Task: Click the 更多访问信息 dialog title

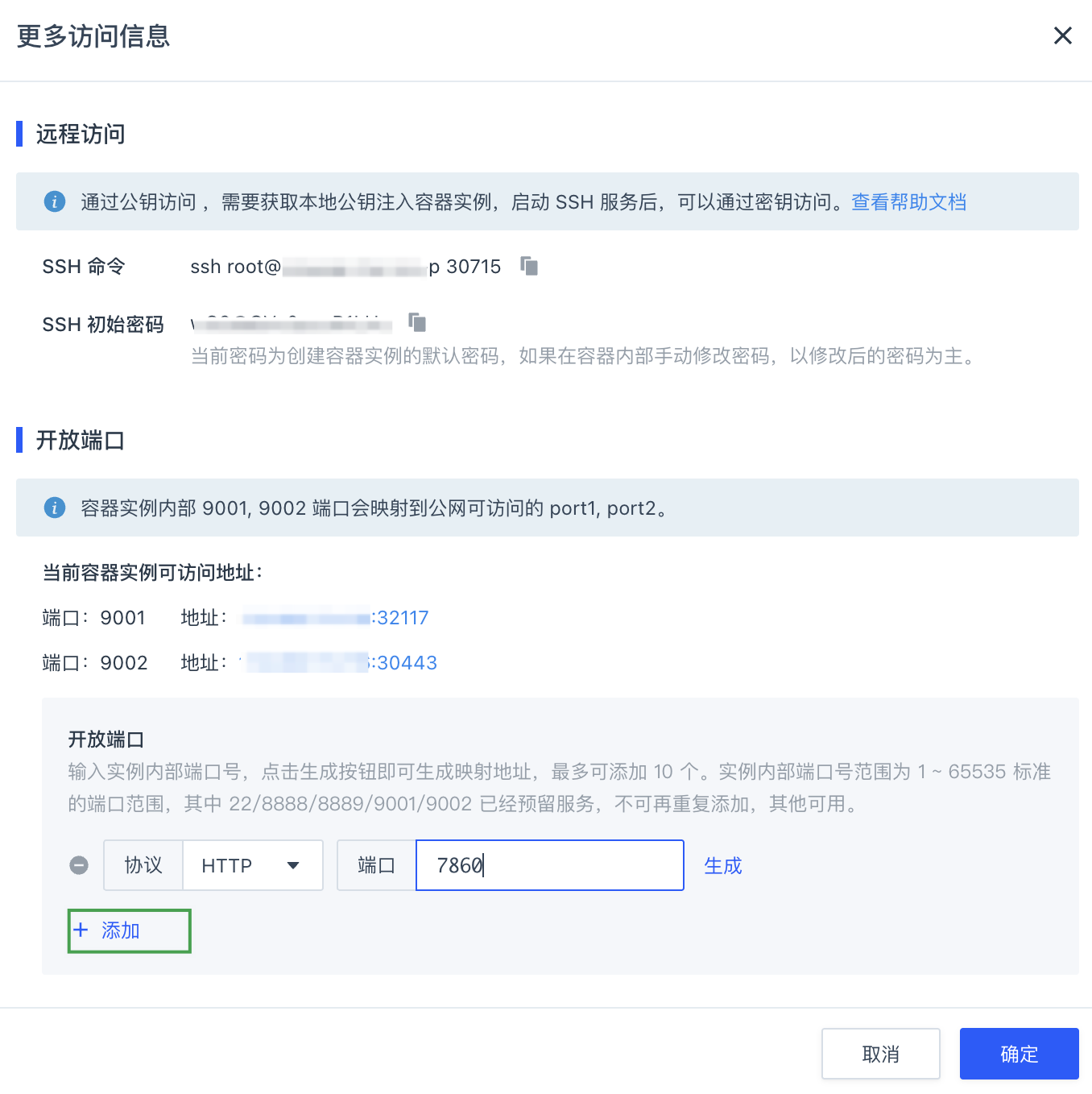Action: [x=93, y=36]
